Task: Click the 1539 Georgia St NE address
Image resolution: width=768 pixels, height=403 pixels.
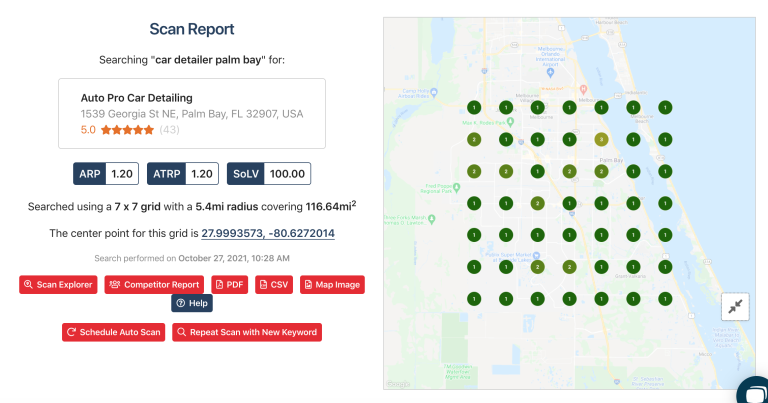Action: pyautogui.click(x=192, y=114)
